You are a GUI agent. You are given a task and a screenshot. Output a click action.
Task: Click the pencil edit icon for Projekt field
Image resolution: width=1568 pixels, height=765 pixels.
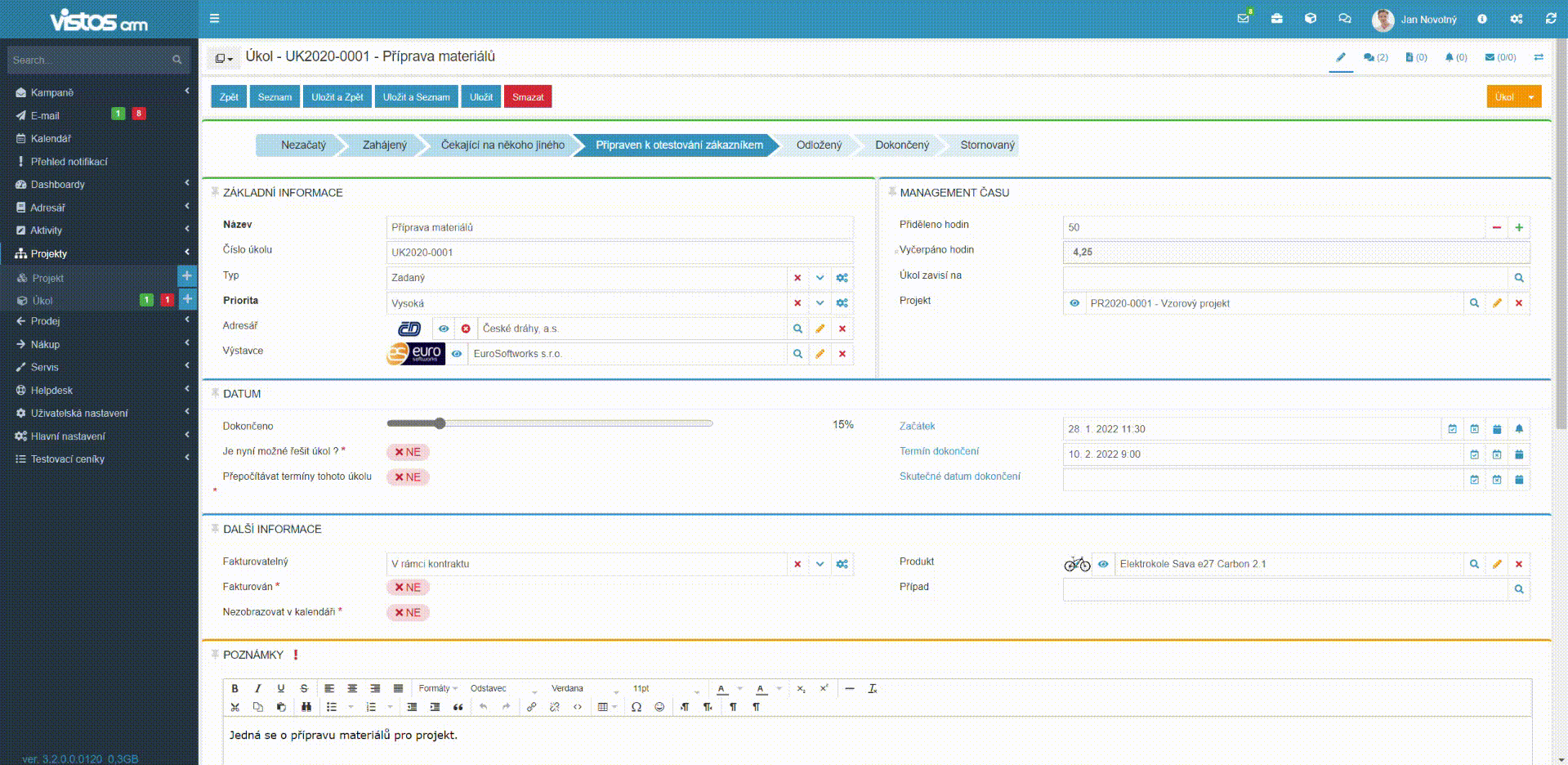(1497, 303)
